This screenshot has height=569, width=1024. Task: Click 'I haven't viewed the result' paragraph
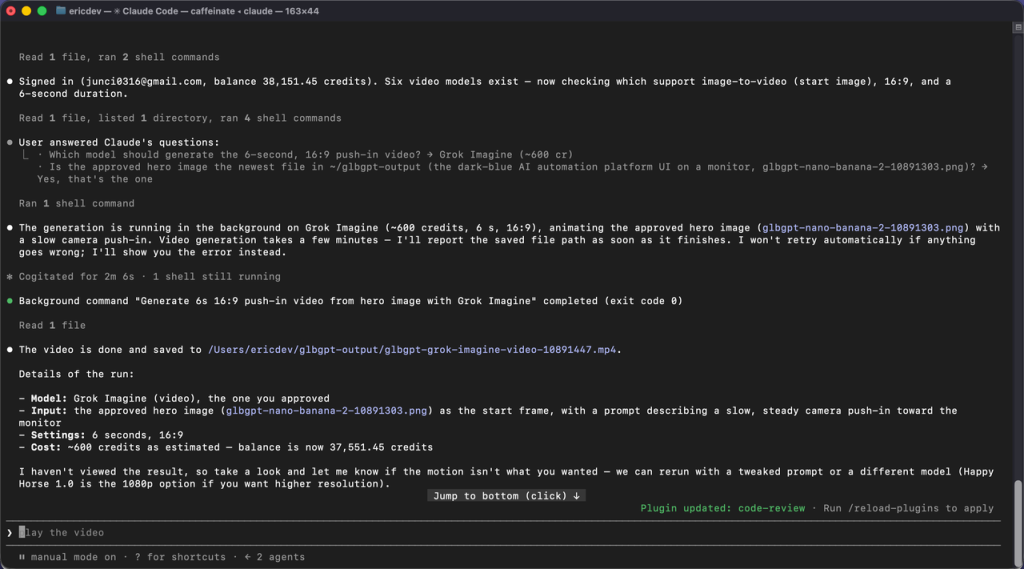506,478
